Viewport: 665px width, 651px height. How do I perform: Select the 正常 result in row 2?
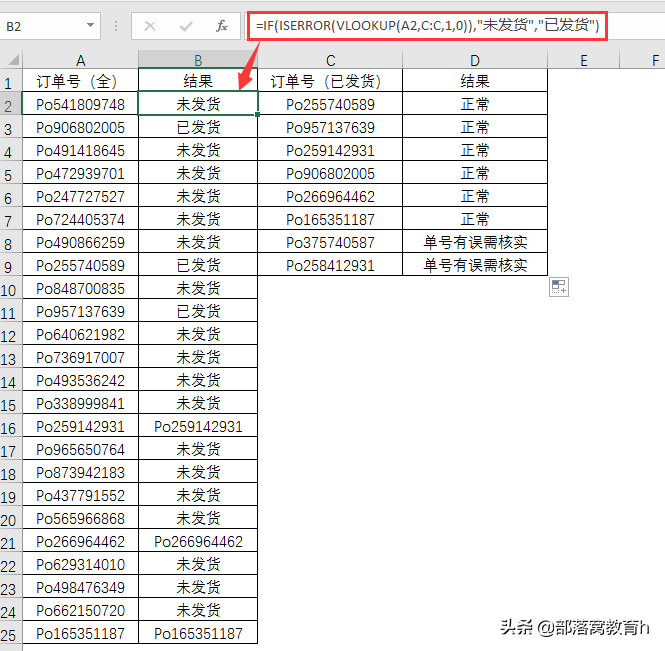tap(475, 104)
